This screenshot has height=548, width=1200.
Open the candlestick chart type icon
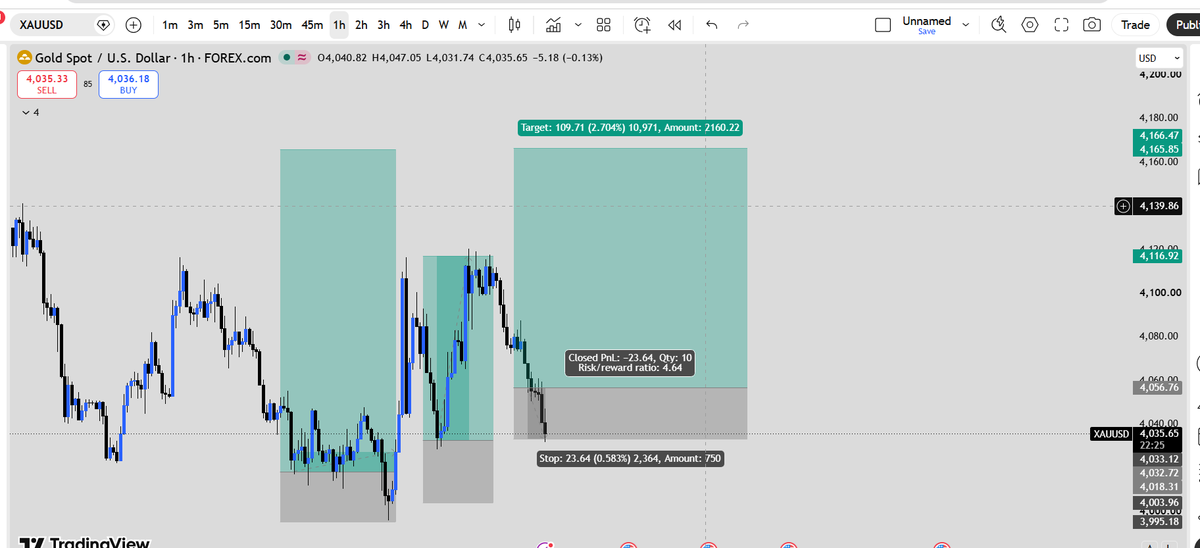514,24
